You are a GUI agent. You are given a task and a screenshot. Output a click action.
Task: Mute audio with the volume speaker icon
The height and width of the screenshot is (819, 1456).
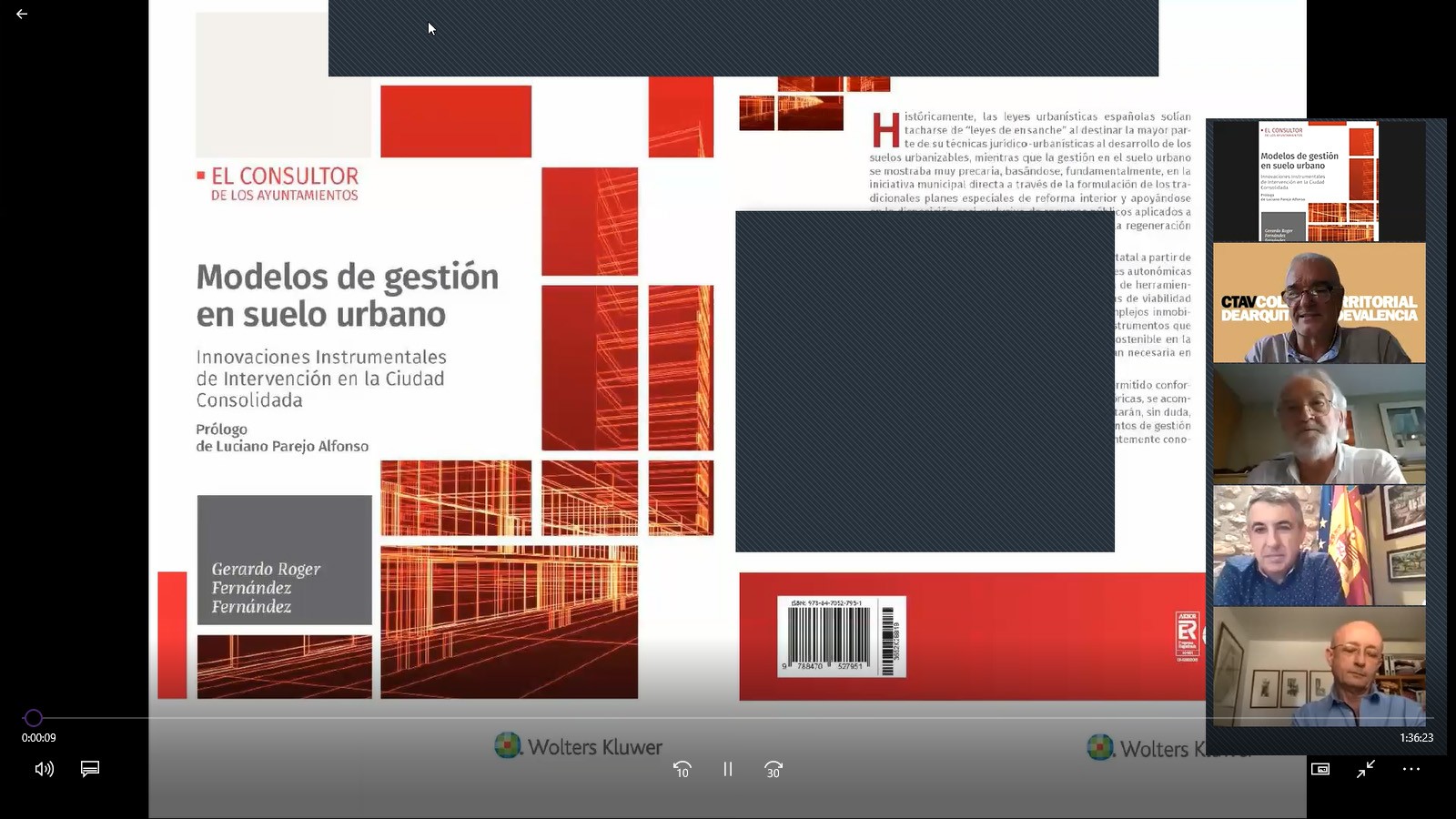point(44,769)
